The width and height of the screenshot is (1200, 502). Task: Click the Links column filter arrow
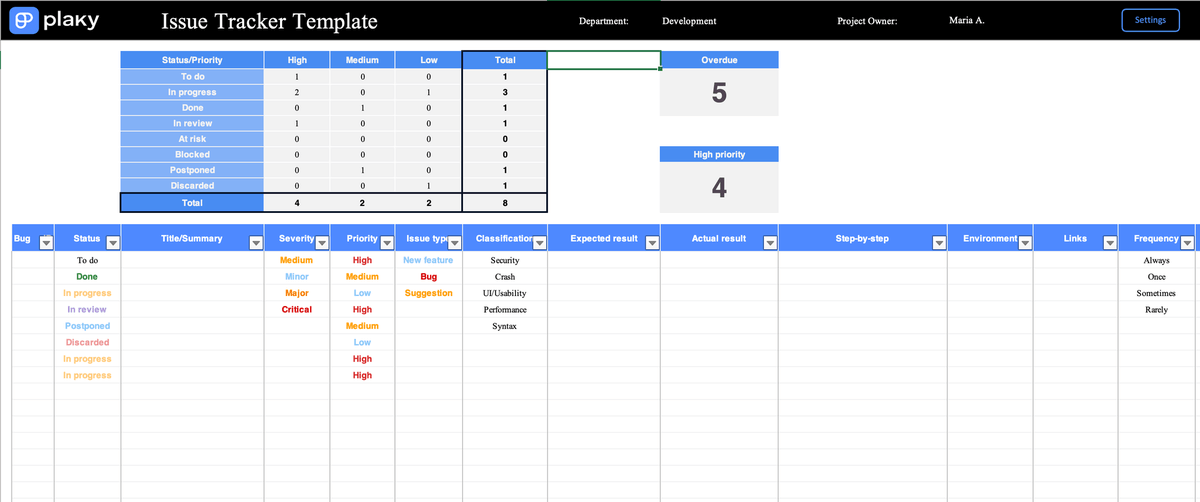point(1109,242)
